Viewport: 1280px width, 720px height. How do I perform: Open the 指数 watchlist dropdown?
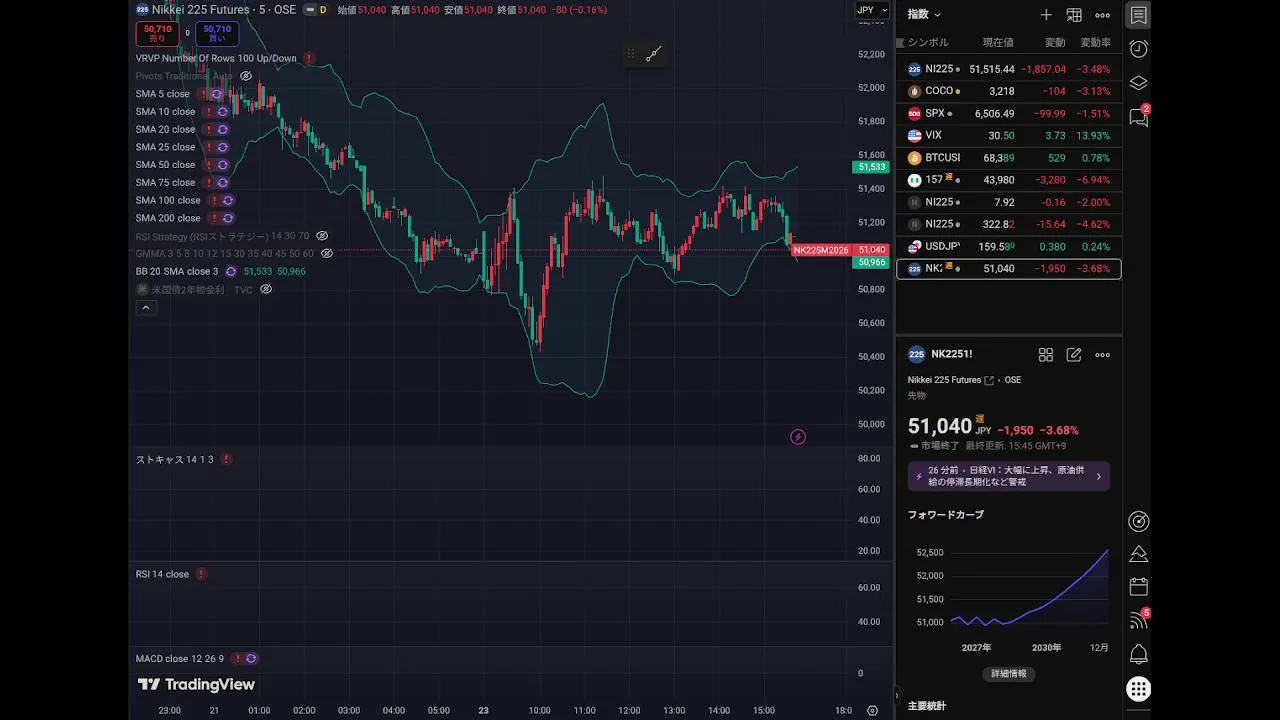click(x=923, y=15)
